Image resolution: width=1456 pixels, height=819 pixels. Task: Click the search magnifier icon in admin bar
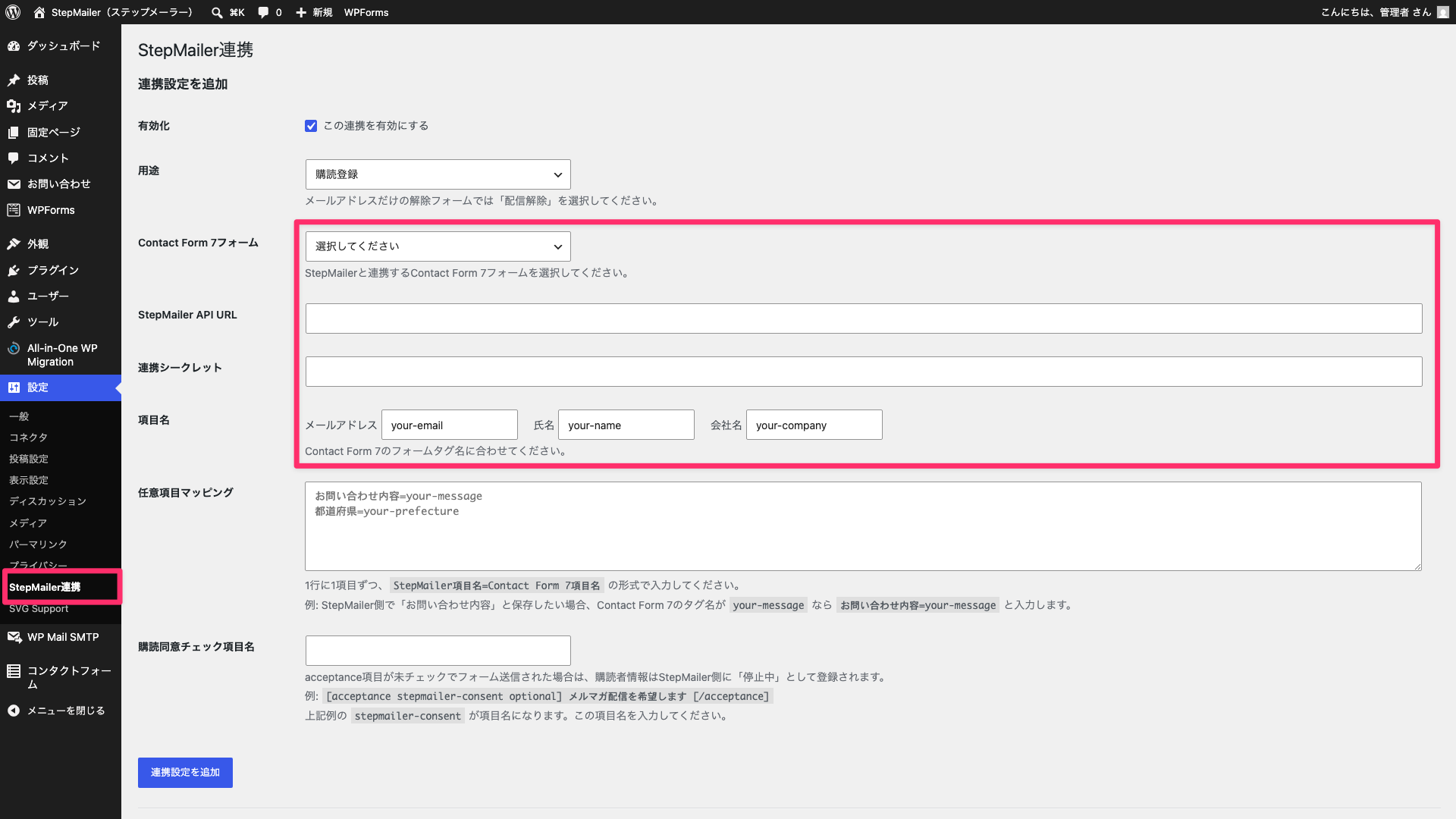pyautogui.click(x=217, y=12)
